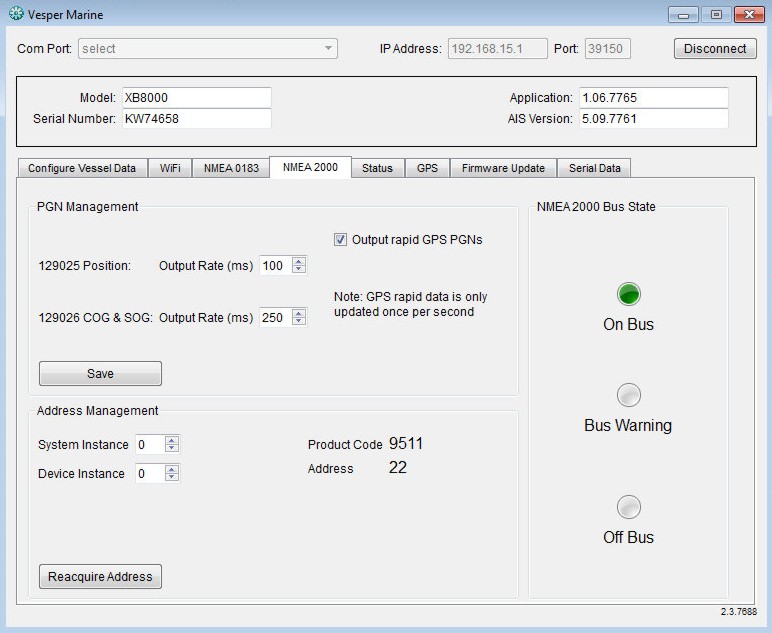
Task: Go to the GPS tab
Action: point(427,168)
